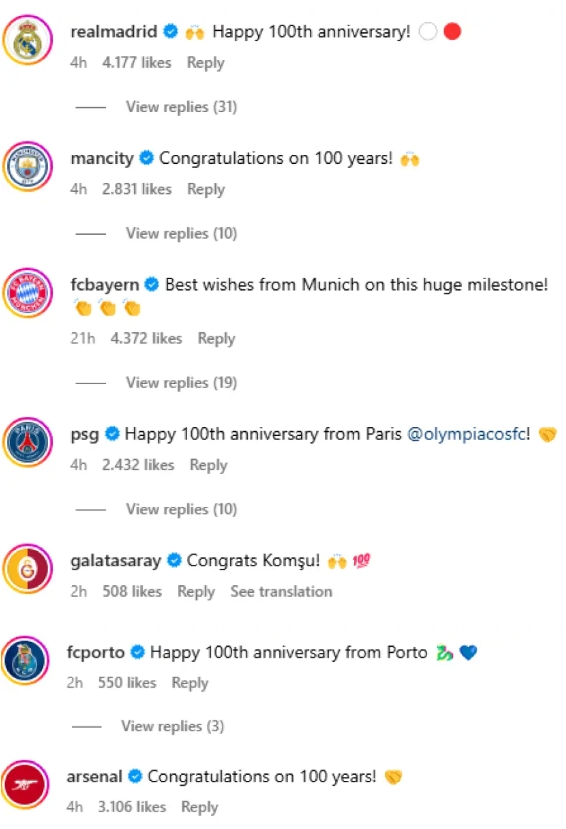Viewport: 566px width, 829px height.
Task: Show fcbayern's 19 replies
Action: pyautogui.click(x=181, y=382)
